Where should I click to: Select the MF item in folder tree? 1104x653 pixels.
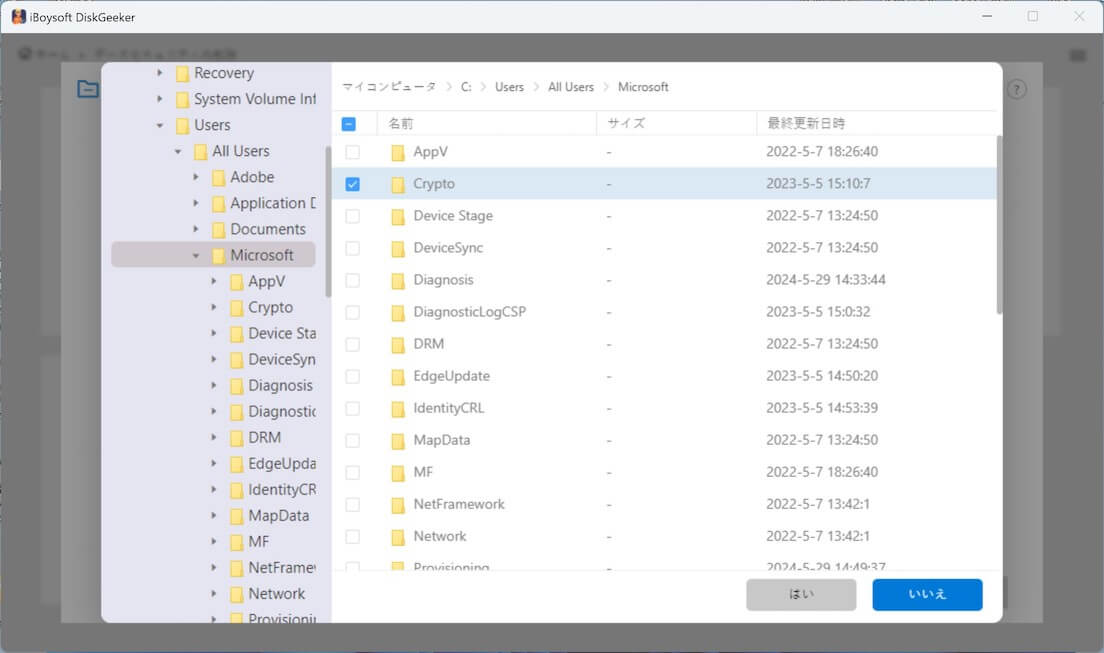coord(258,542)
